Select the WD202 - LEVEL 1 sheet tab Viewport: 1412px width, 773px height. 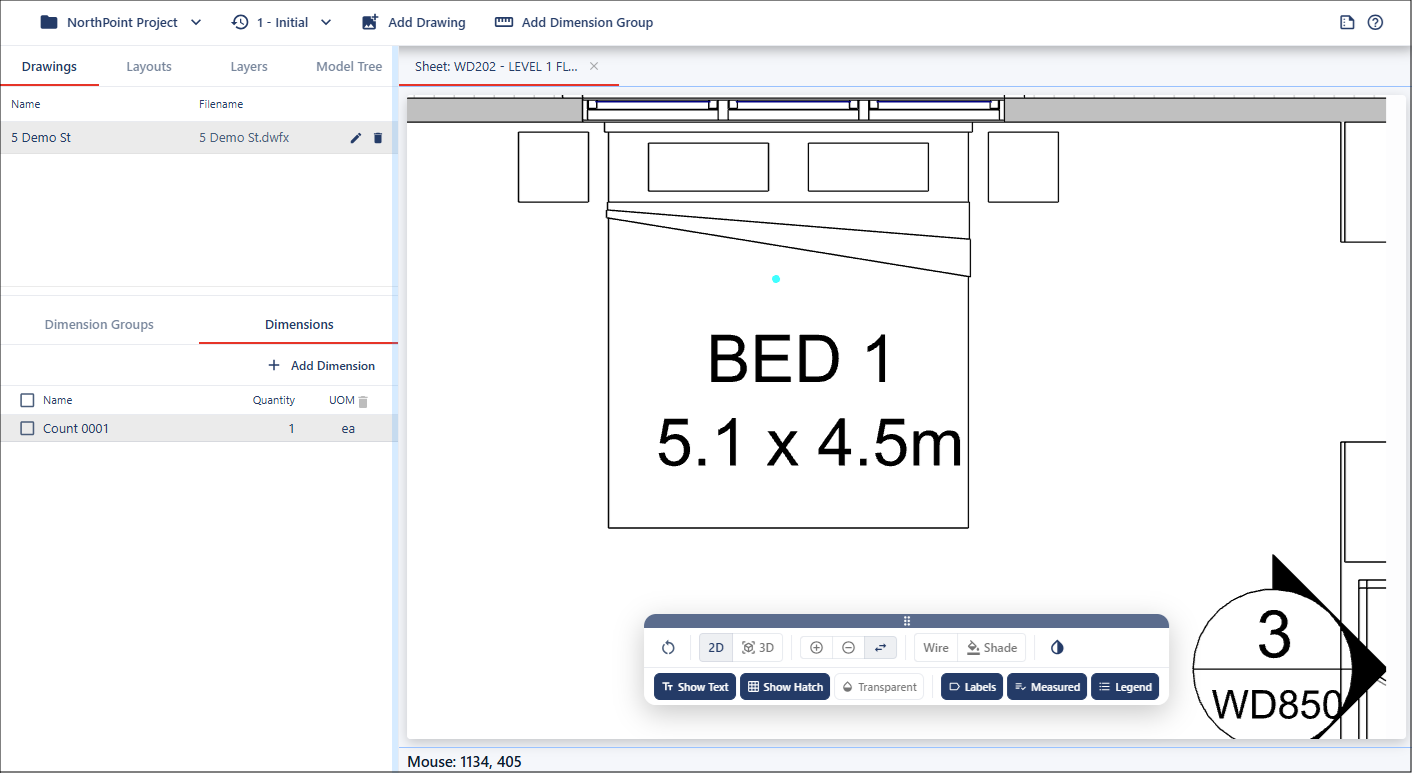pos(496,66)
